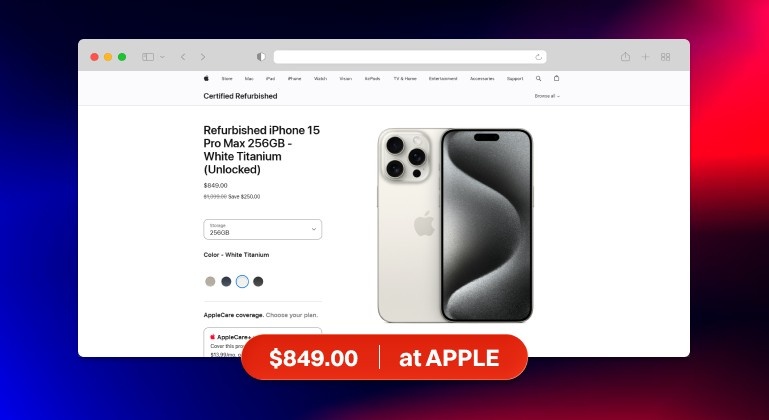Reload the page with the refresh icon
Screen dimensions: 769x420
pyautogui.click(x=538, y=57)
